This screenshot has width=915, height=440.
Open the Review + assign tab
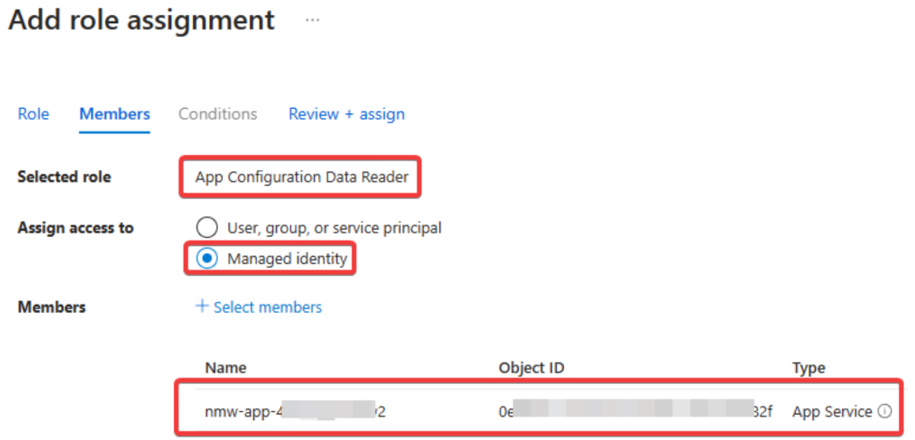tap(347, 114)
